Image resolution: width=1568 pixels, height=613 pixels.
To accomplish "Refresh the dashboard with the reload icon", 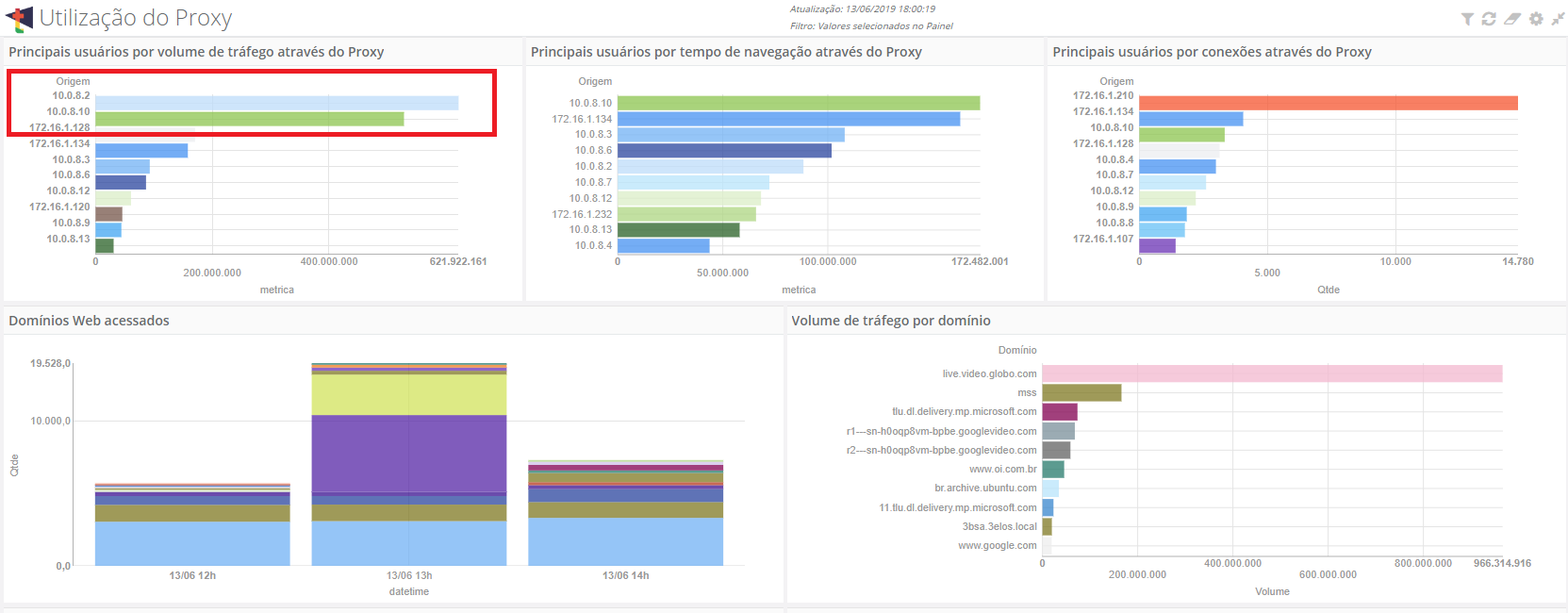I will (1489, 19).
